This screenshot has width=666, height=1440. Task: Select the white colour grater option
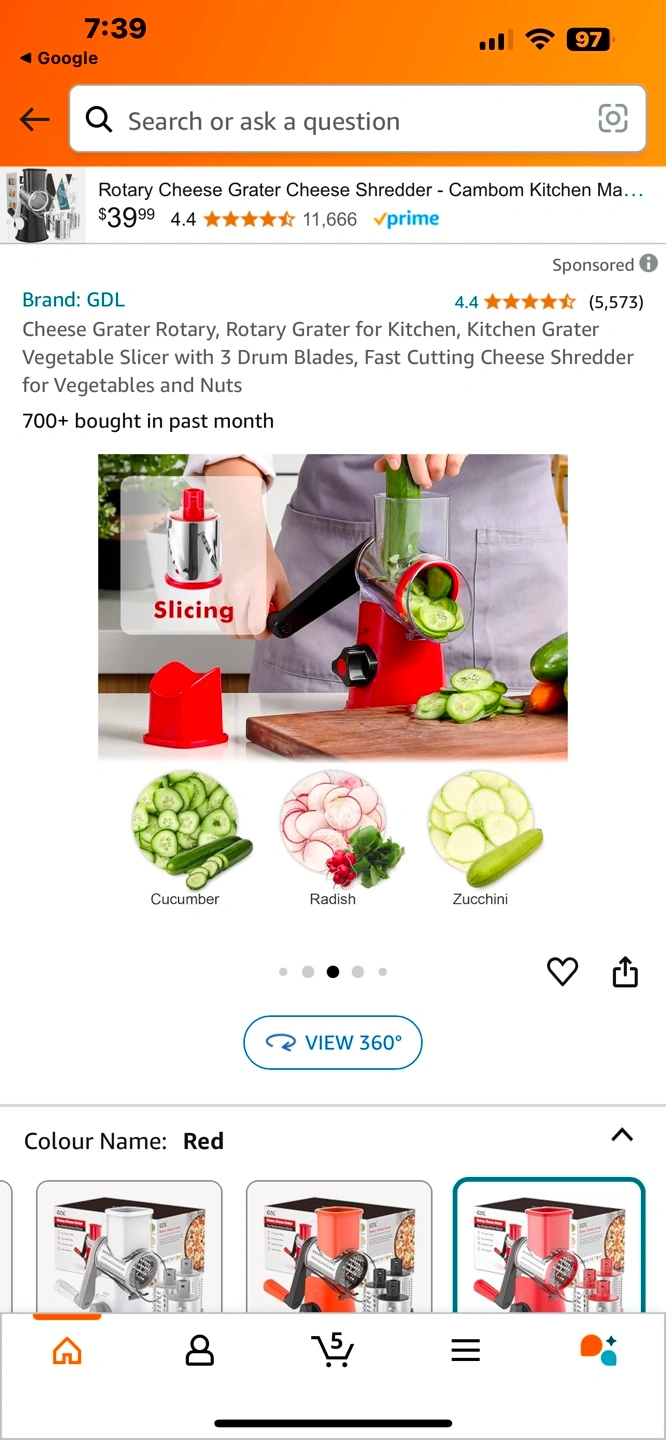(x=129, y=1246)
